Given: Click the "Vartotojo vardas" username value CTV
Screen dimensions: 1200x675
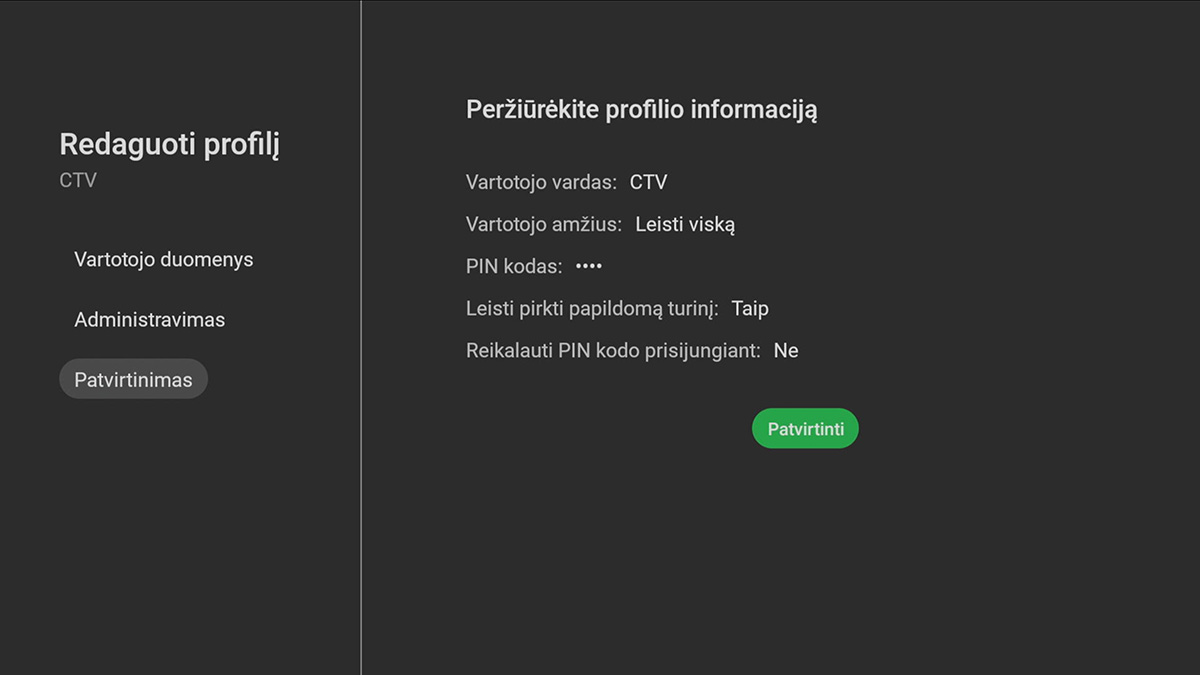Looking at the screenshot, I should pos(649,182).
